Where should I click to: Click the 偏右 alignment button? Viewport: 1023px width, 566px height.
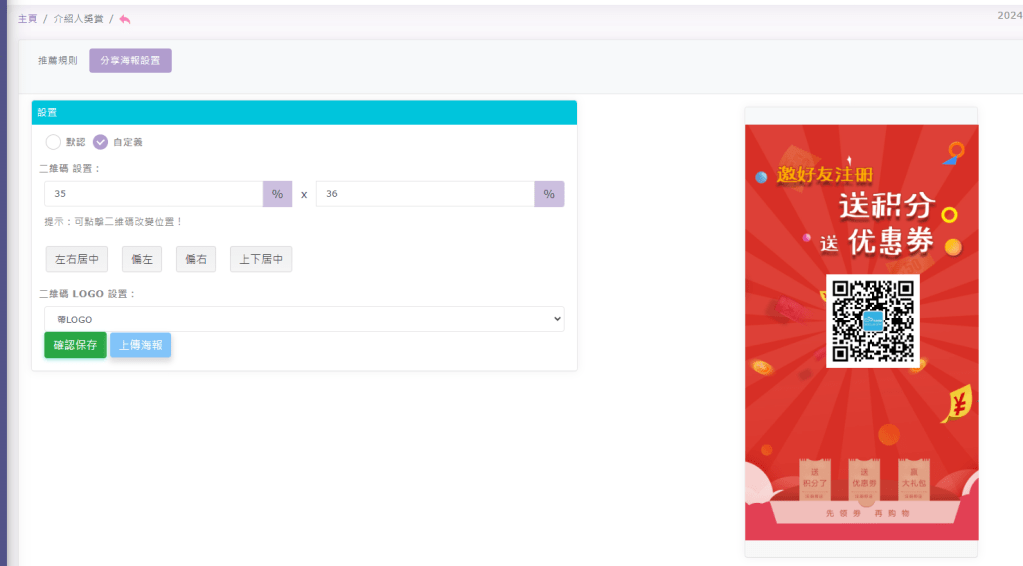[196, 259]
